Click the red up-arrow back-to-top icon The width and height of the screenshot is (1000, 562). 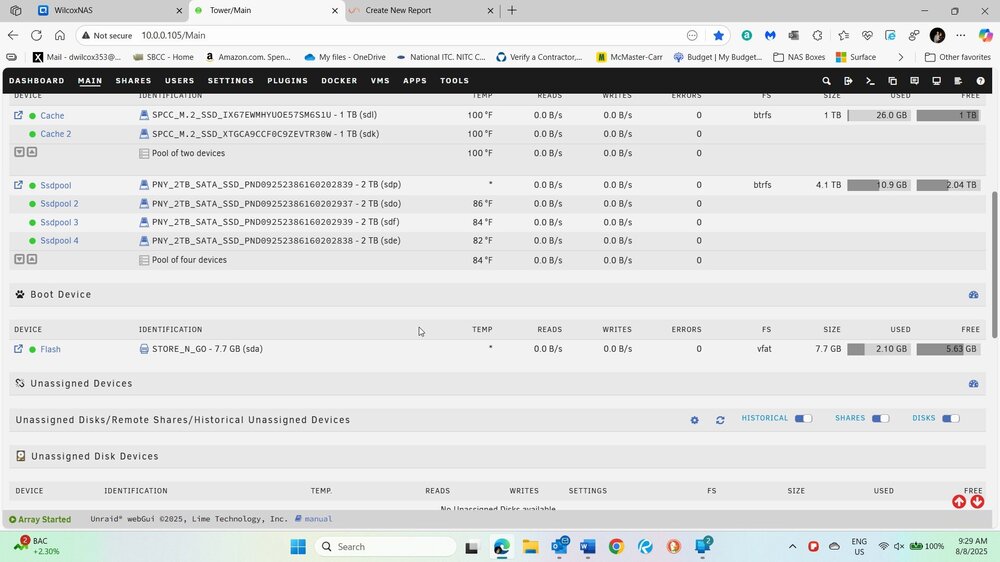[959, 502]
